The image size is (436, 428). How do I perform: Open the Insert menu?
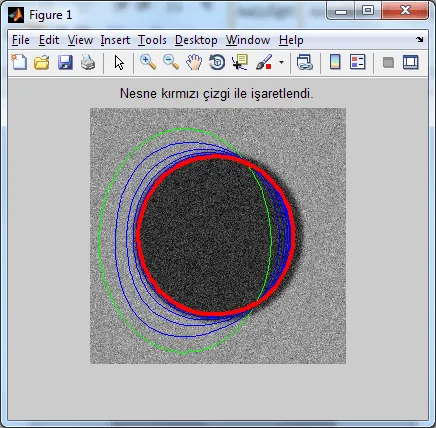click(x=115, y=40)
